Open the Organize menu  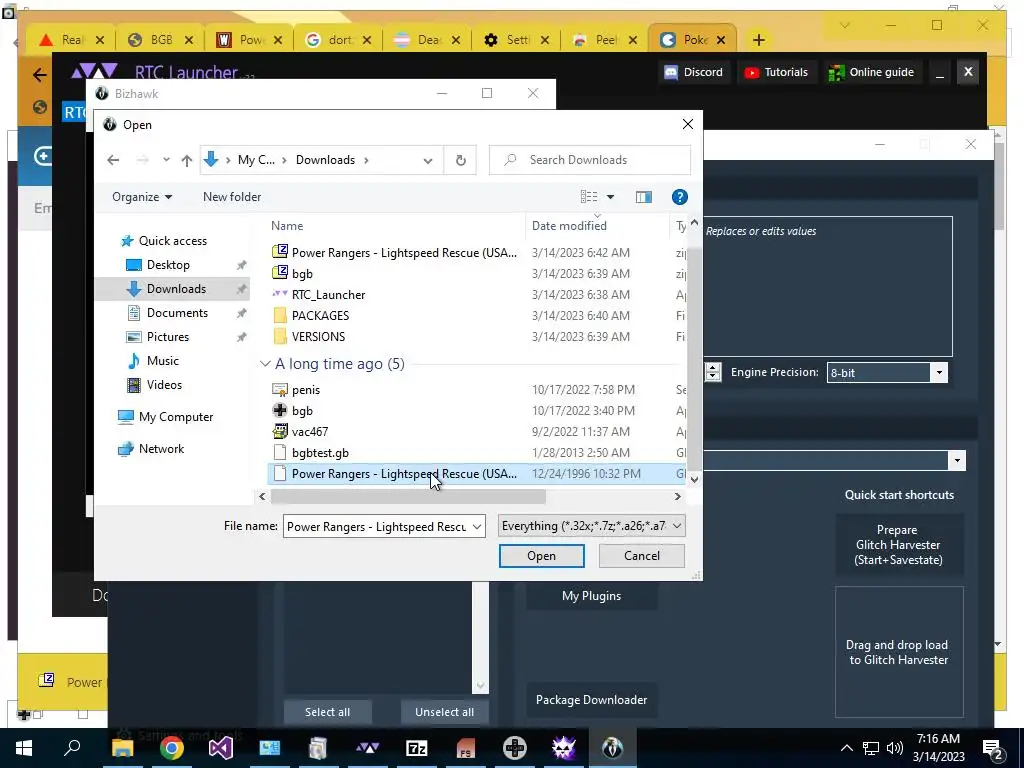(142, 197)
